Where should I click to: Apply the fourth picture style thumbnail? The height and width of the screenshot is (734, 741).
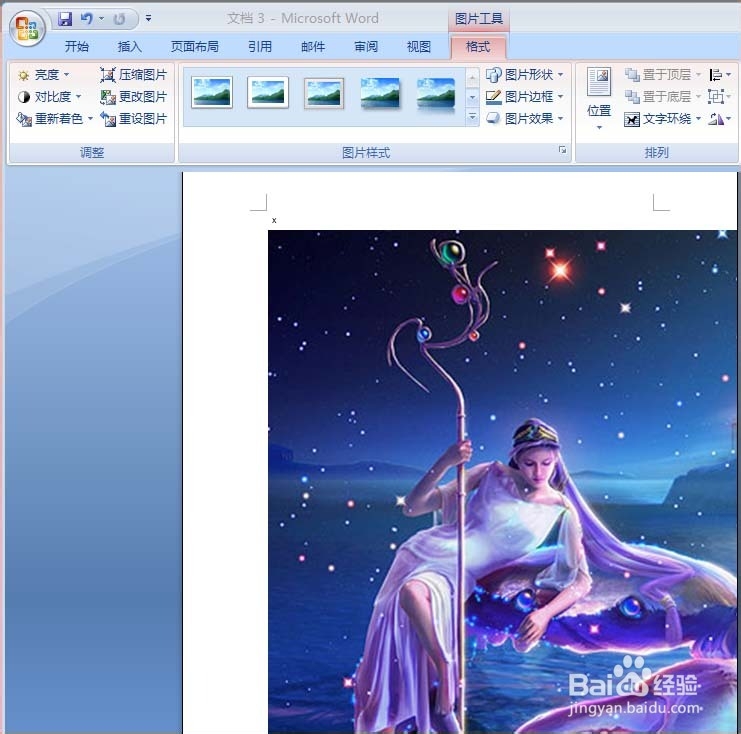380,93
